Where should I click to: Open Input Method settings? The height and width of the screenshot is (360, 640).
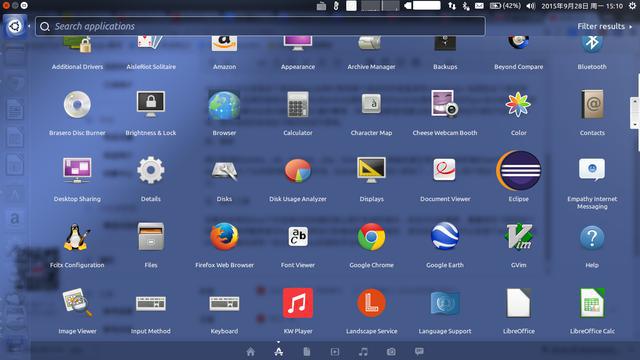(151, 304)
